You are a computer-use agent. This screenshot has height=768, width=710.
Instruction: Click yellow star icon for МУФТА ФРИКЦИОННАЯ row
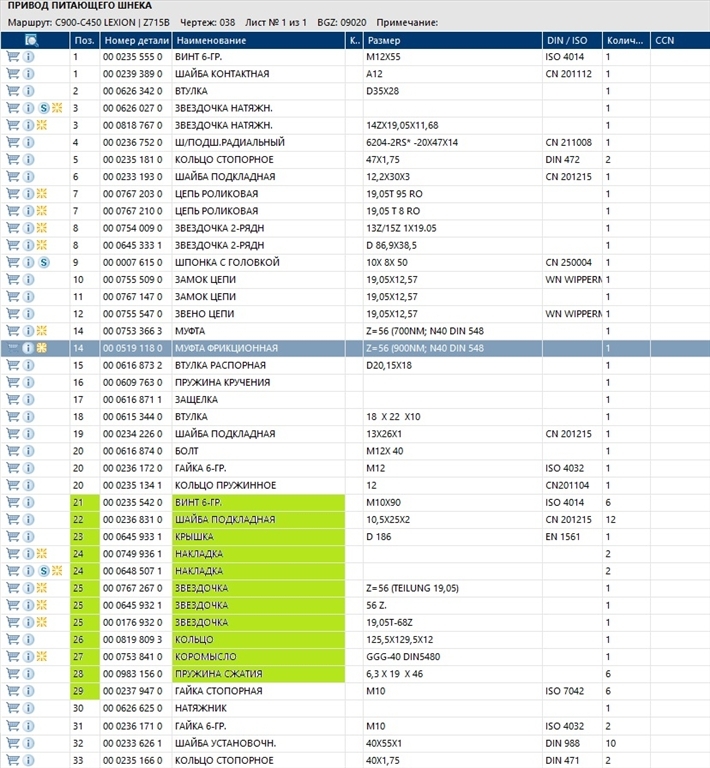pos(42,348)
